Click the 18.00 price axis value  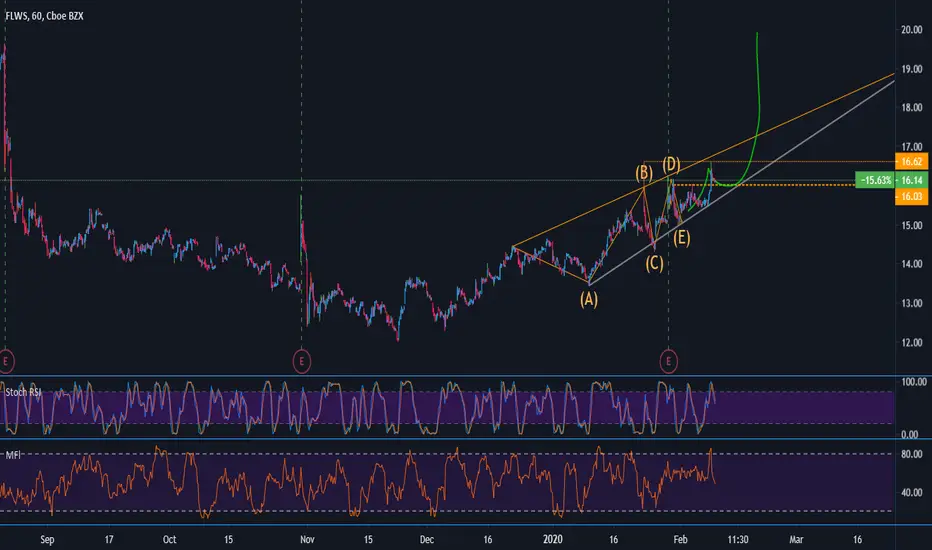point(911,108)
